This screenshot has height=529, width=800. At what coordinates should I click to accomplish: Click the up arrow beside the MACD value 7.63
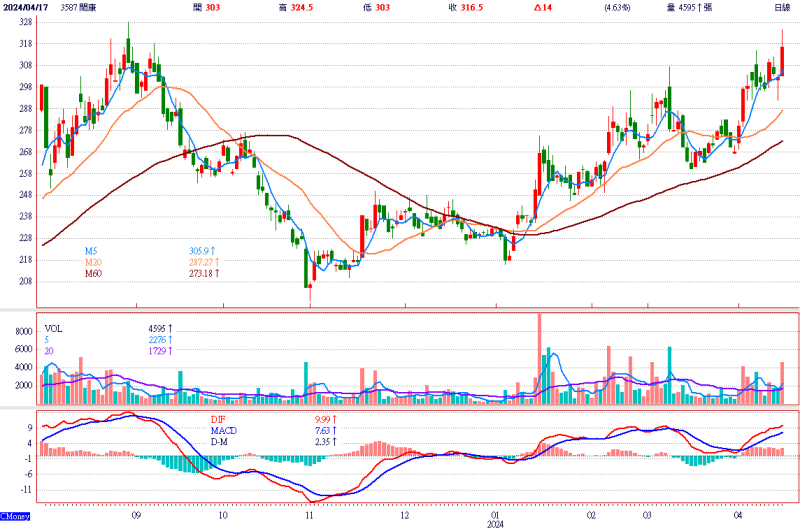tap(333, 430)
